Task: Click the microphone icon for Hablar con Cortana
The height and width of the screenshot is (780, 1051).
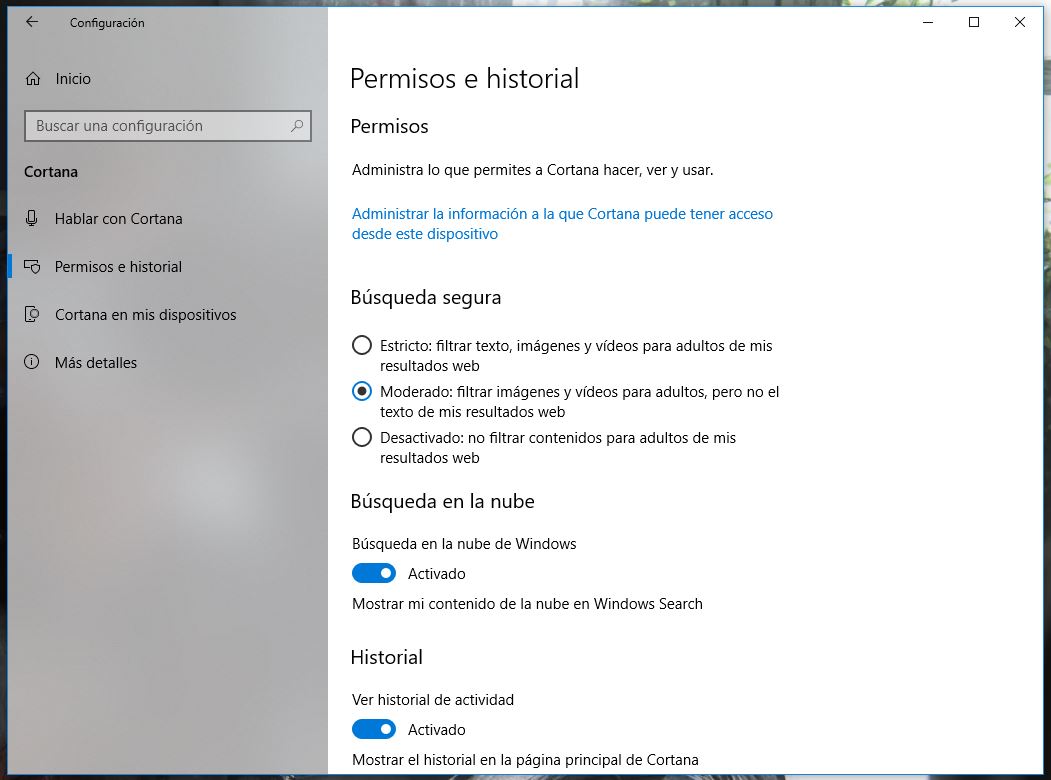Action: coord(33,219)
